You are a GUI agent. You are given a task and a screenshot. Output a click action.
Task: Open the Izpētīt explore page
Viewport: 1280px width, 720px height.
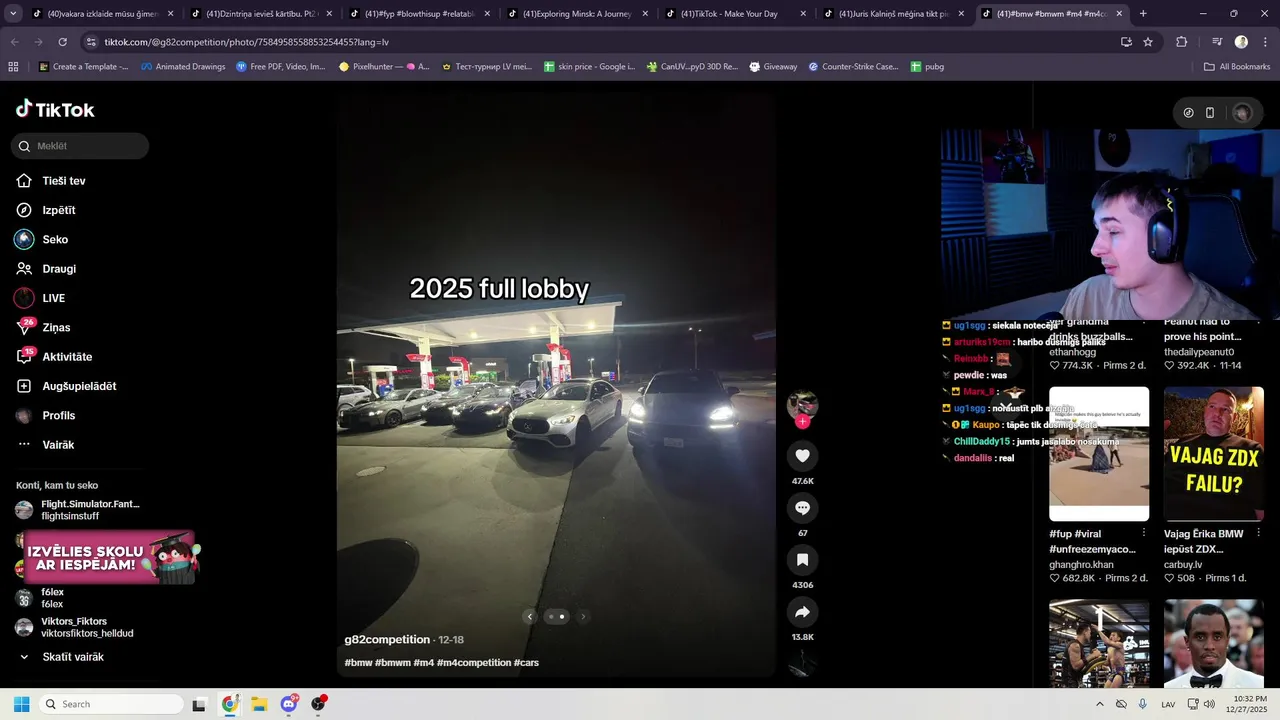[x=59, y=210]
